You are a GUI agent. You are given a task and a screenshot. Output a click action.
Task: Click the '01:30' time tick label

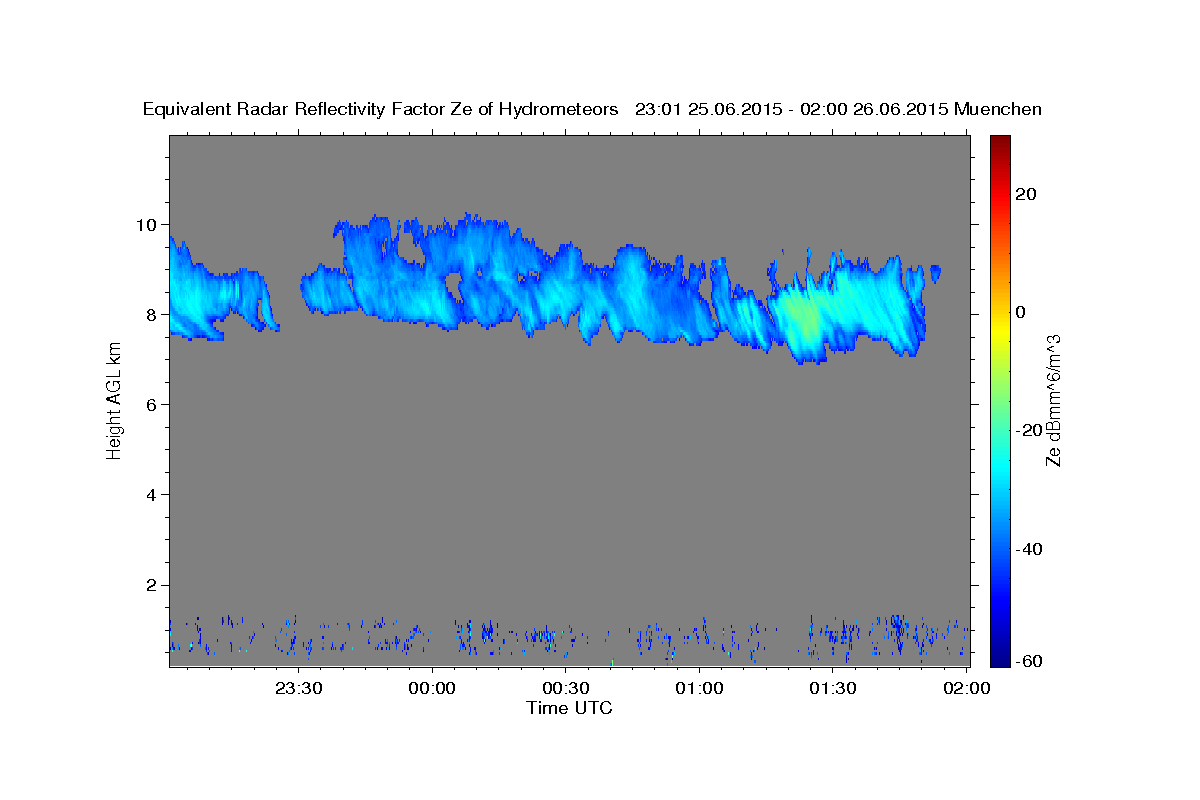coord(833,688)
